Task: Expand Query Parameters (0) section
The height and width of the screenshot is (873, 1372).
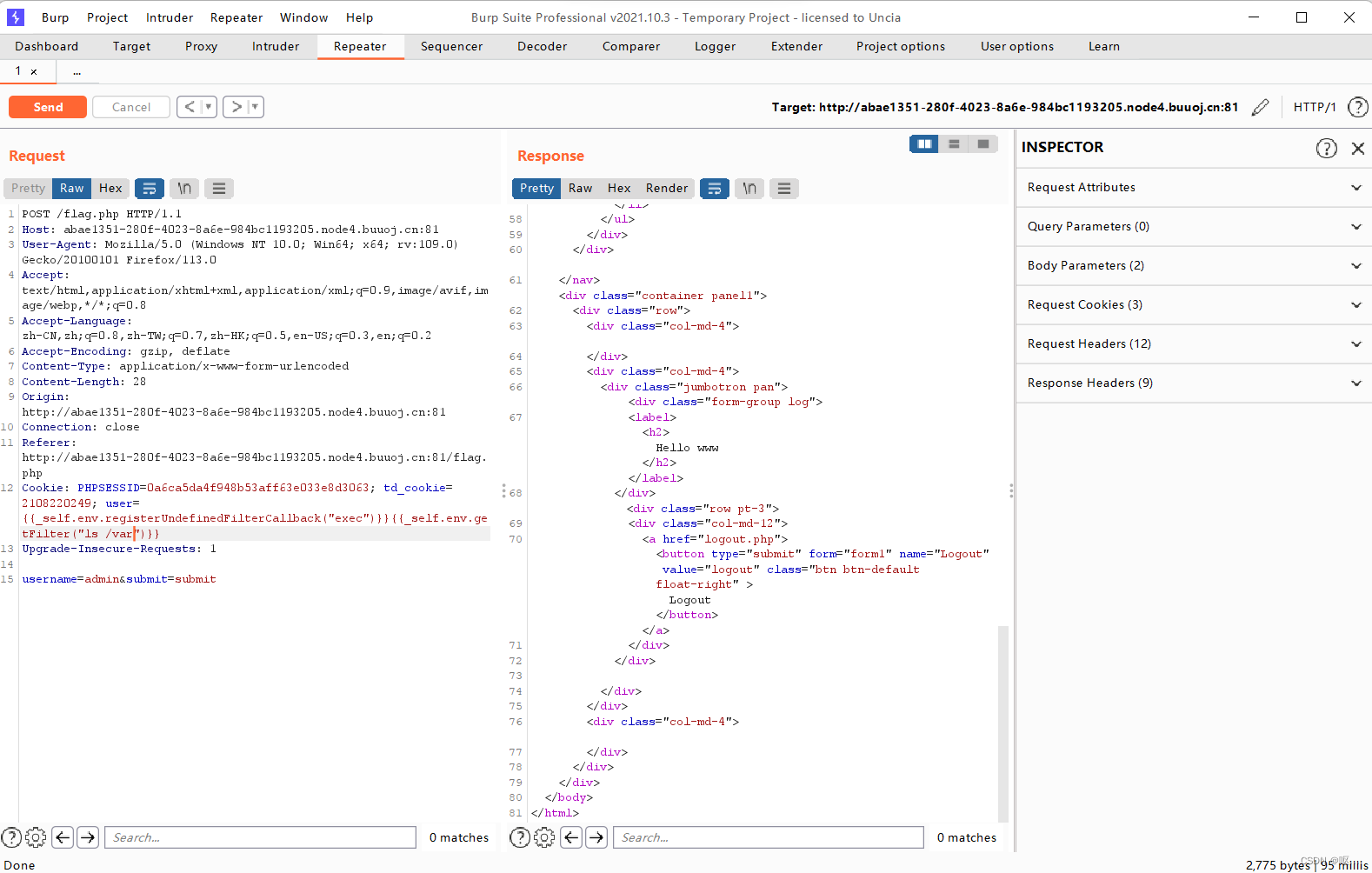Action: pyautogui.click(x=1194, y=226)
